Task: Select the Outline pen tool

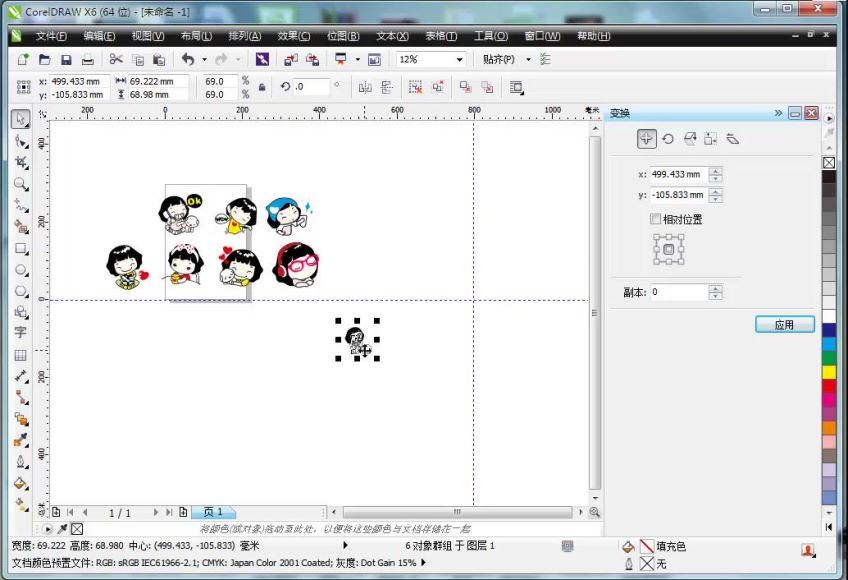Action: click(21, 462)
